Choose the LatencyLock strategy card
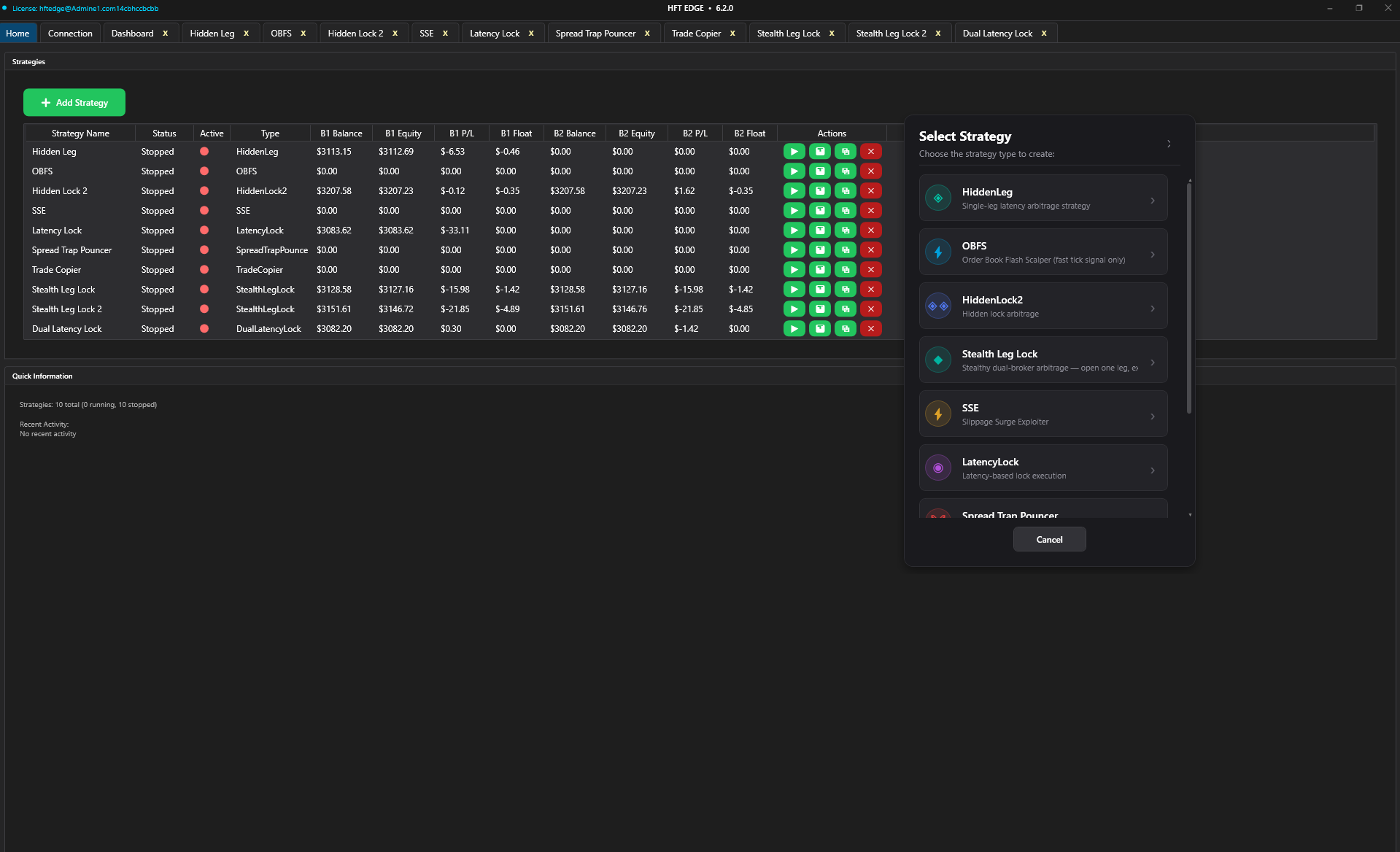The image size is (1400, 852). 1043,468
